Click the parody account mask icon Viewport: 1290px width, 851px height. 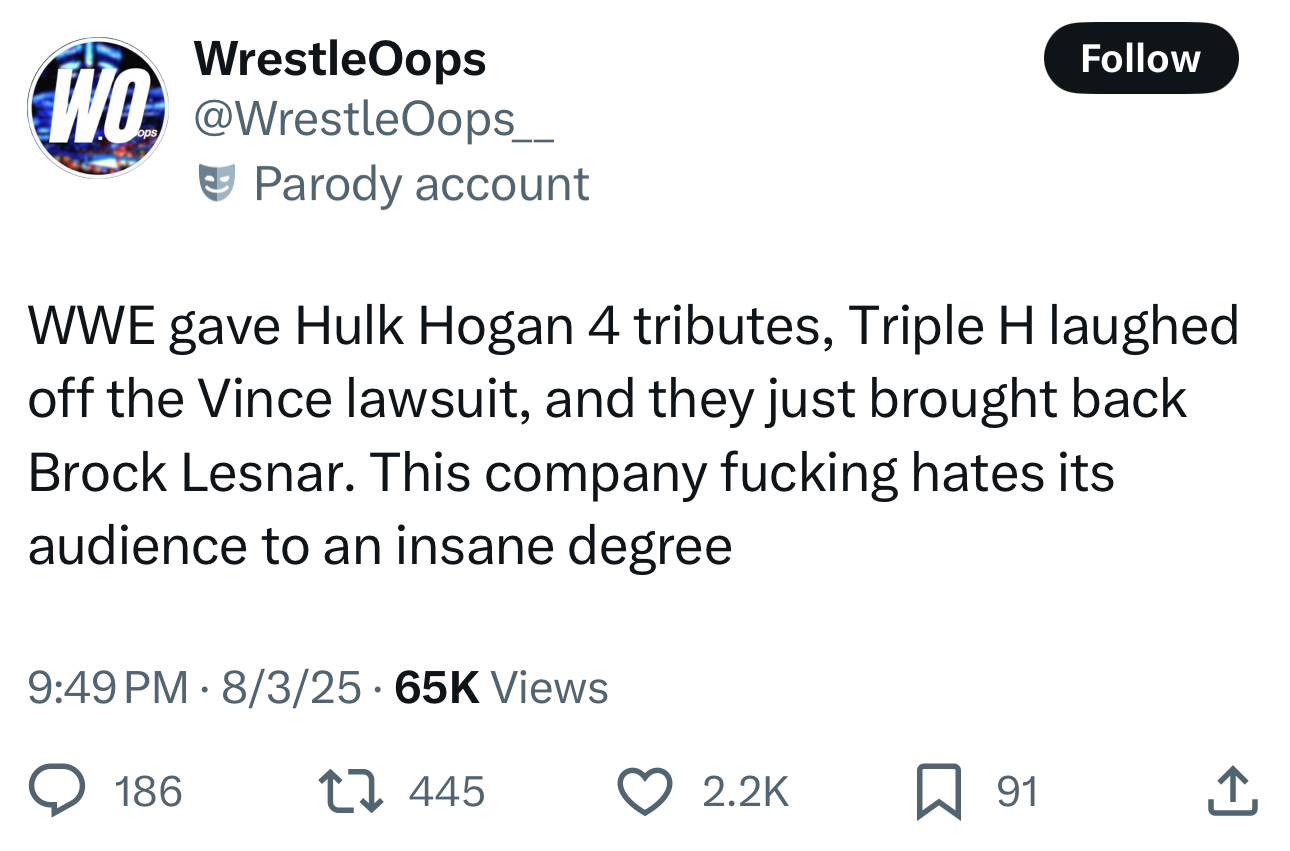(x=217, y=184)
